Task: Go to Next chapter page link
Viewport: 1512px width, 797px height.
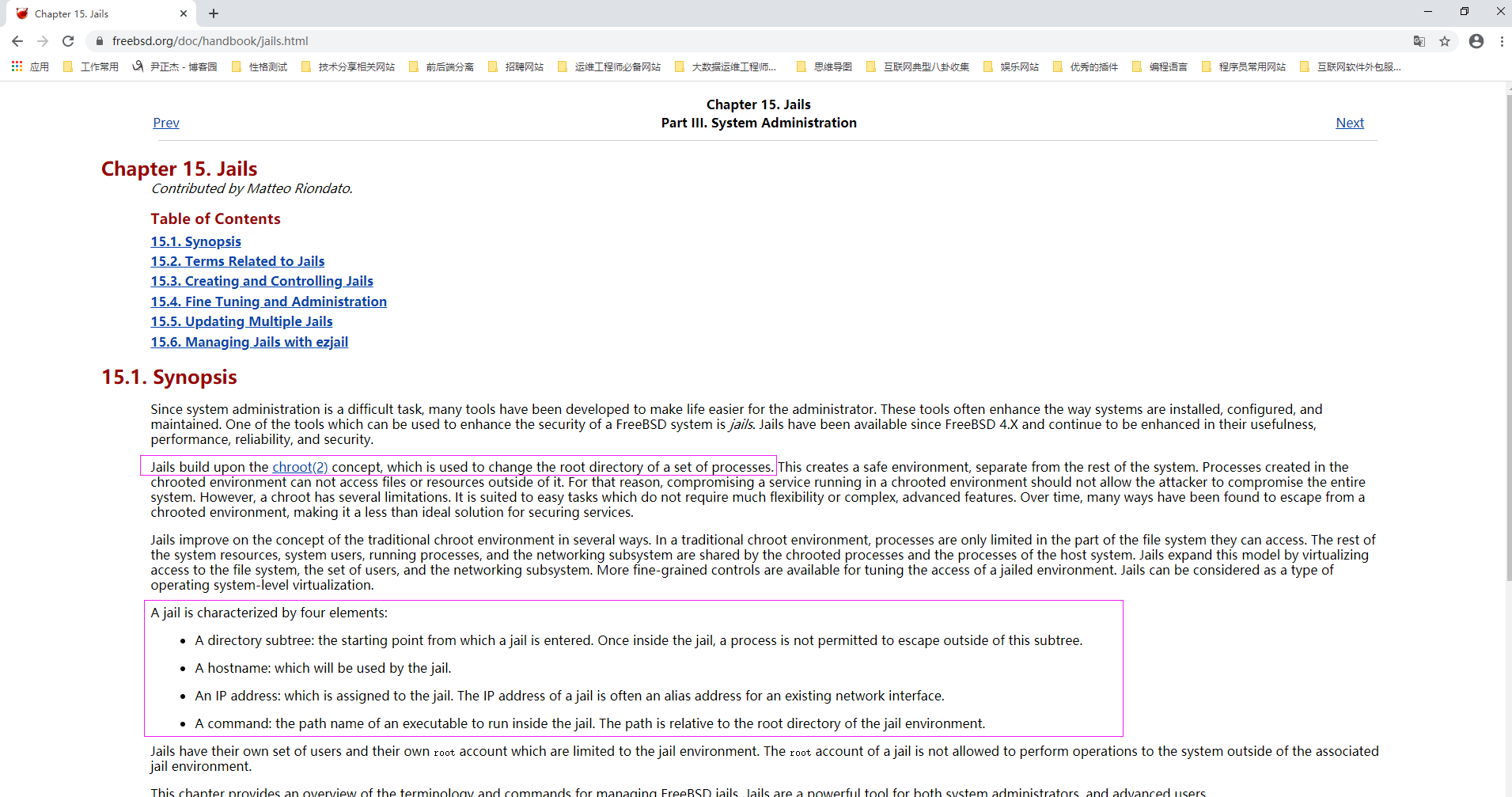Action: coord(1350,123)
